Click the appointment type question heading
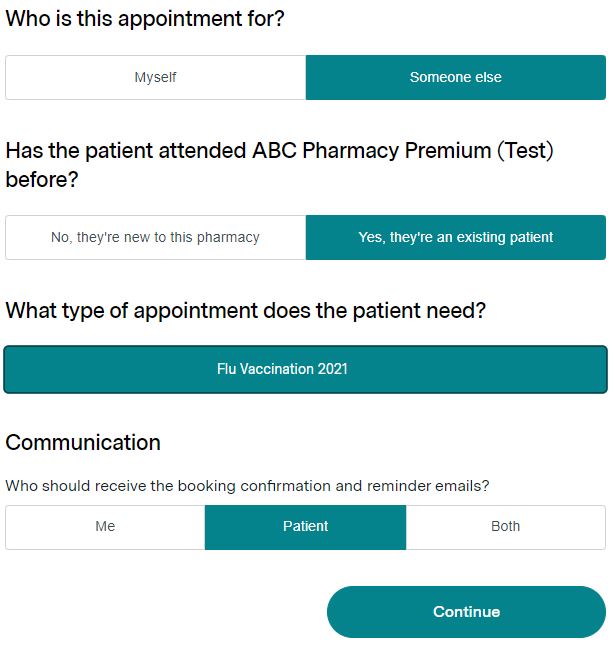Image resolution: width=614 pixels, height=647 pixels. (246, 311)
